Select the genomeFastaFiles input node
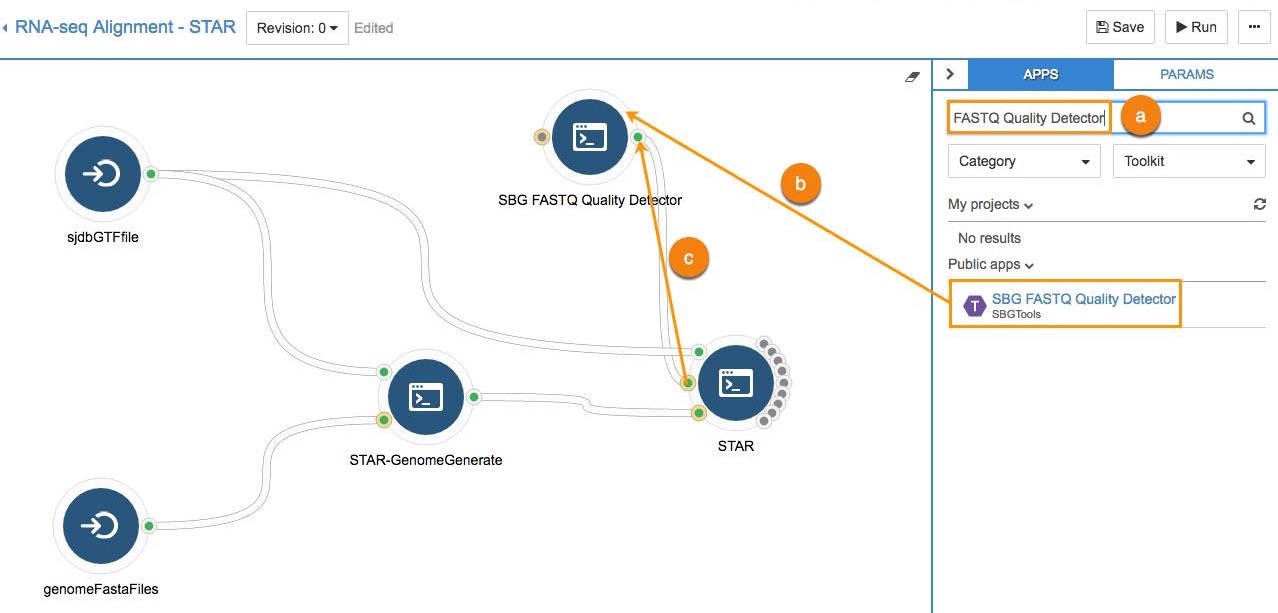Screen dimensions: 1278x613 coord(99,525)
